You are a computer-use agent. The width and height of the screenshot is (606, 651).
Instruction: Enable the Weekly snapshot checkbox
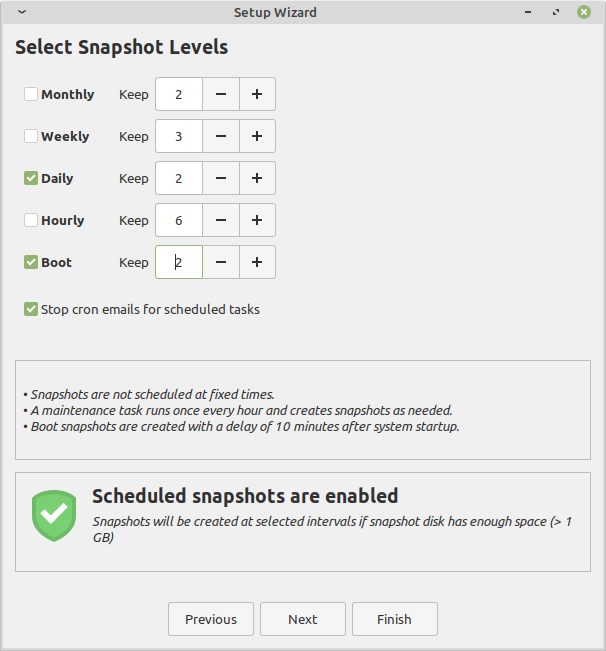(31, 136)
